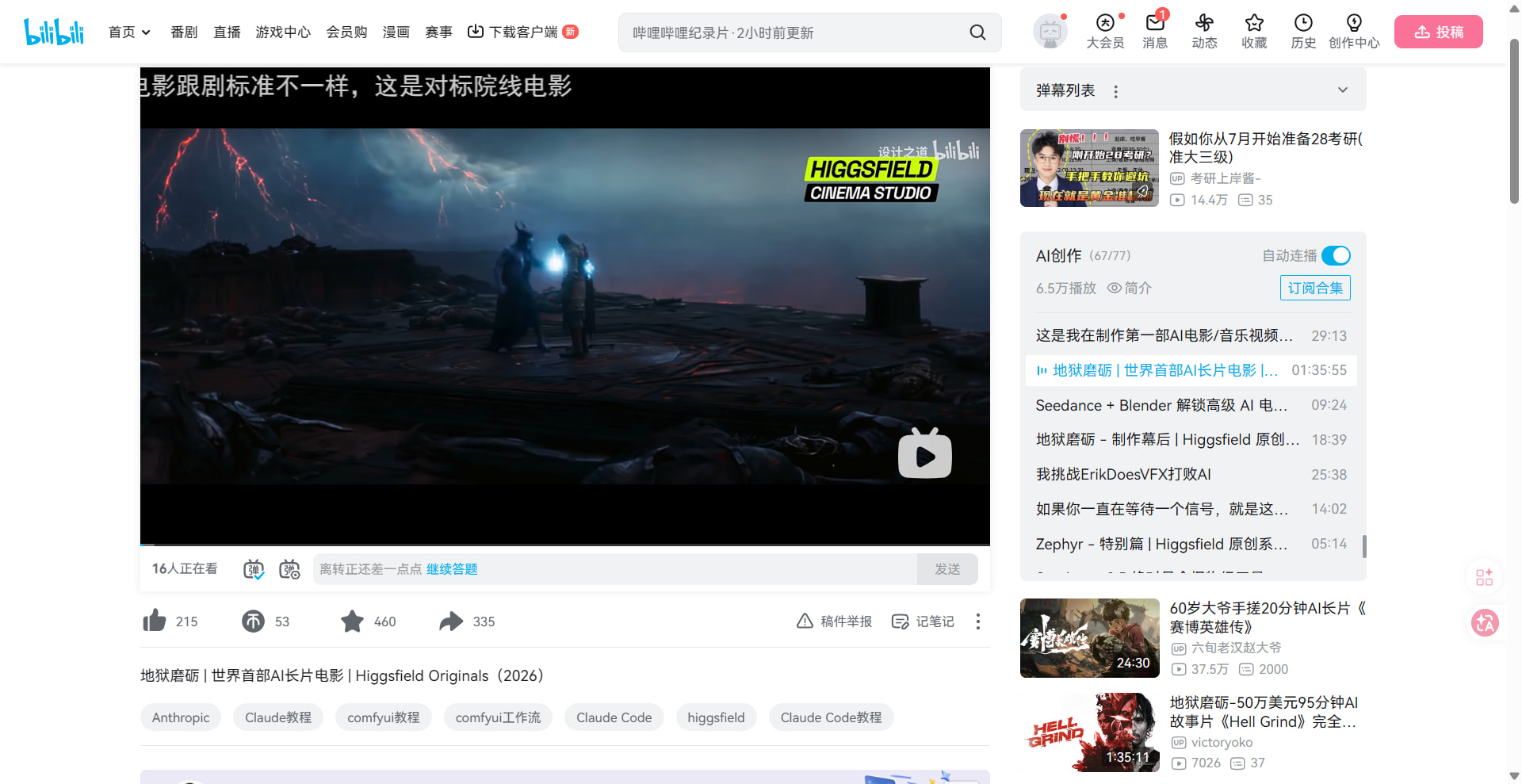Play playlist item 这是我在制作第一部AI电影
The height and width of the screenshot is (784, 1522).
(x=1191, y=335)
